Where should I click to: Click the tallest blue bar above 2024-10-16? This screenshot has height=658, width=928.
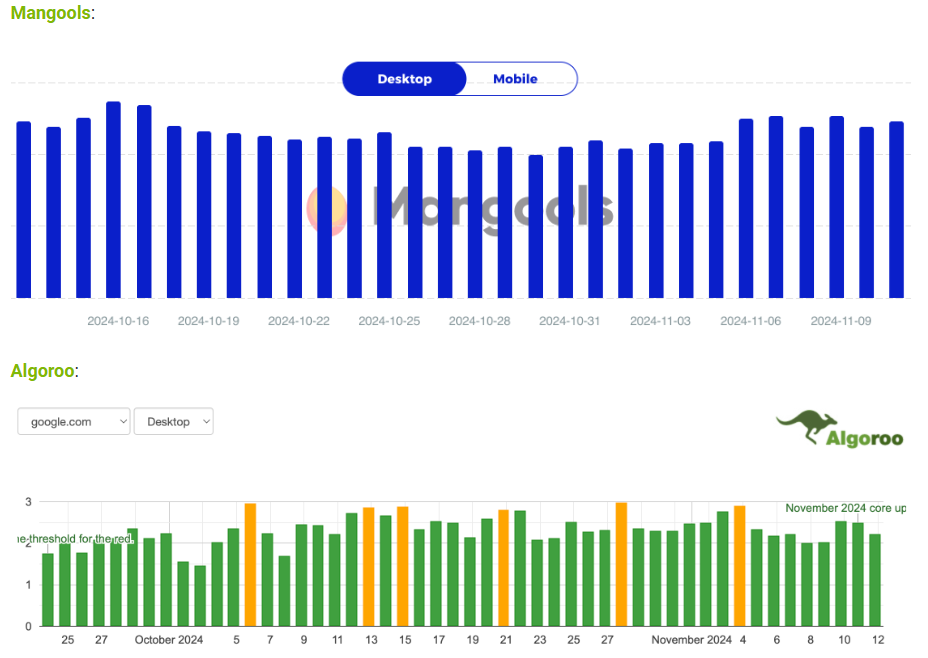[114, 199]
